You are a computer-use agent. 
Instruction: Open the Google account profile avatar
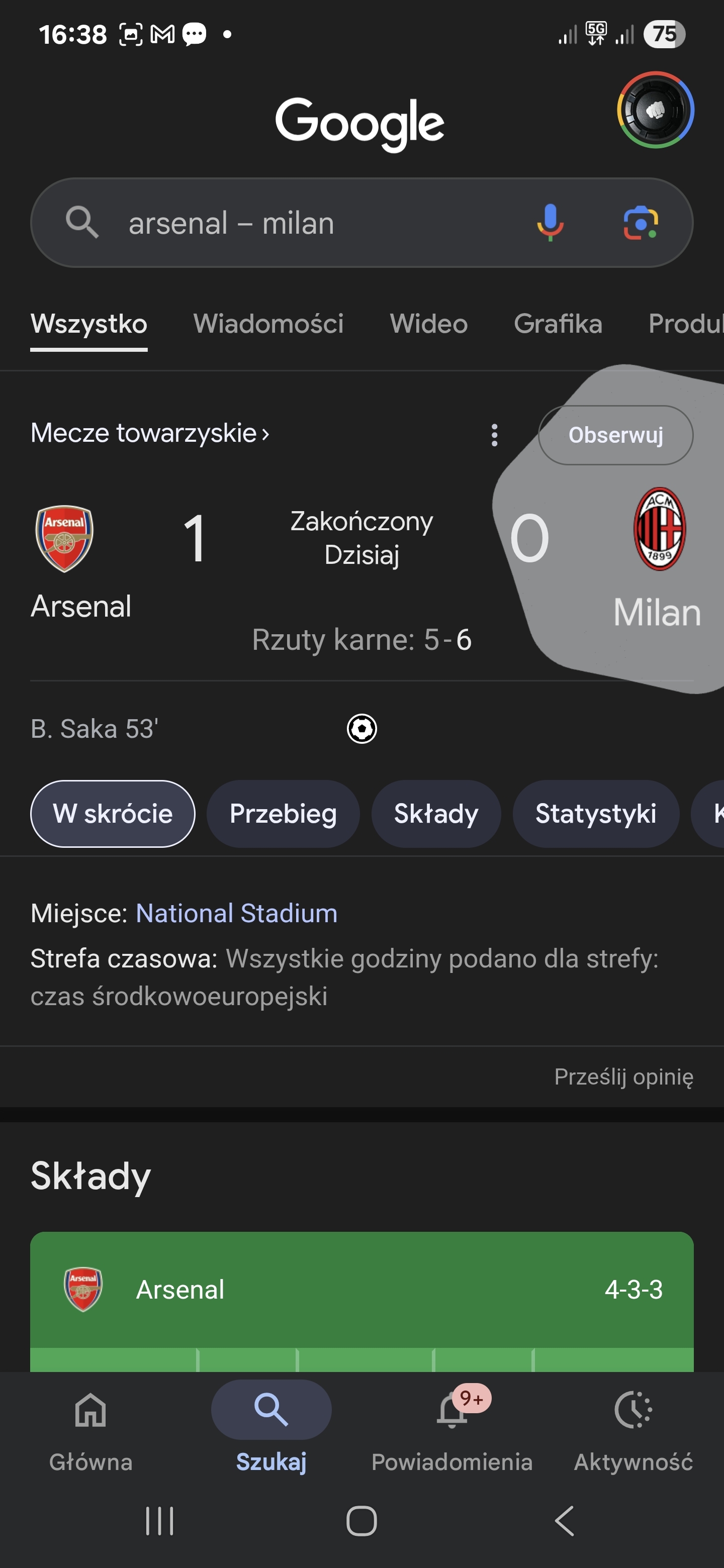[655, 110]
